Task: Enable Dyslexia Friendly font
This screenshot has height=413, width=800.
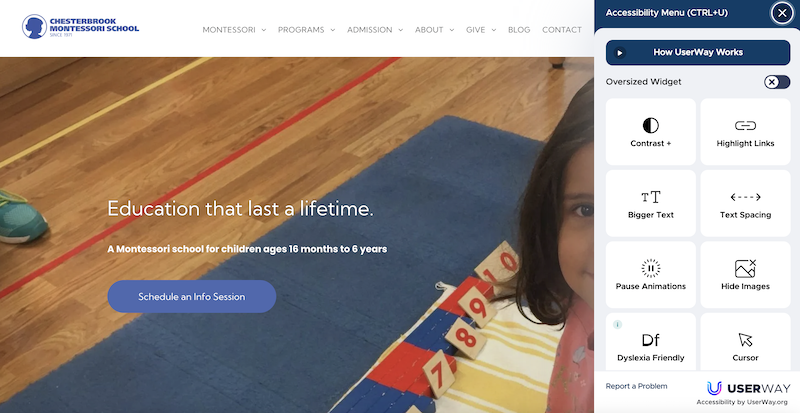Action: click(651, 342)
